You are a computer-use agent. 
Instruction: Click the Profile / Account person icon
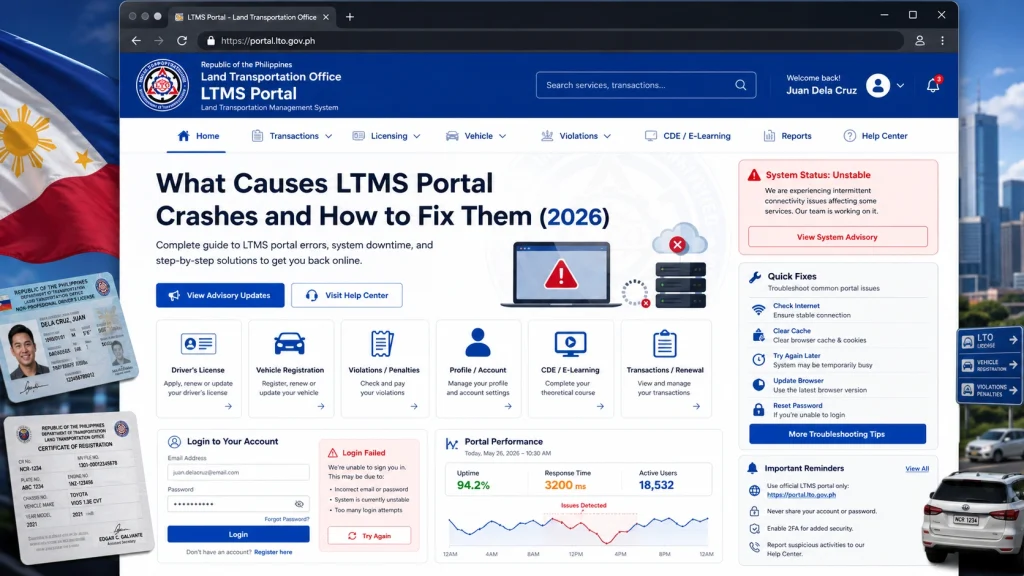[x=477, y=342]
